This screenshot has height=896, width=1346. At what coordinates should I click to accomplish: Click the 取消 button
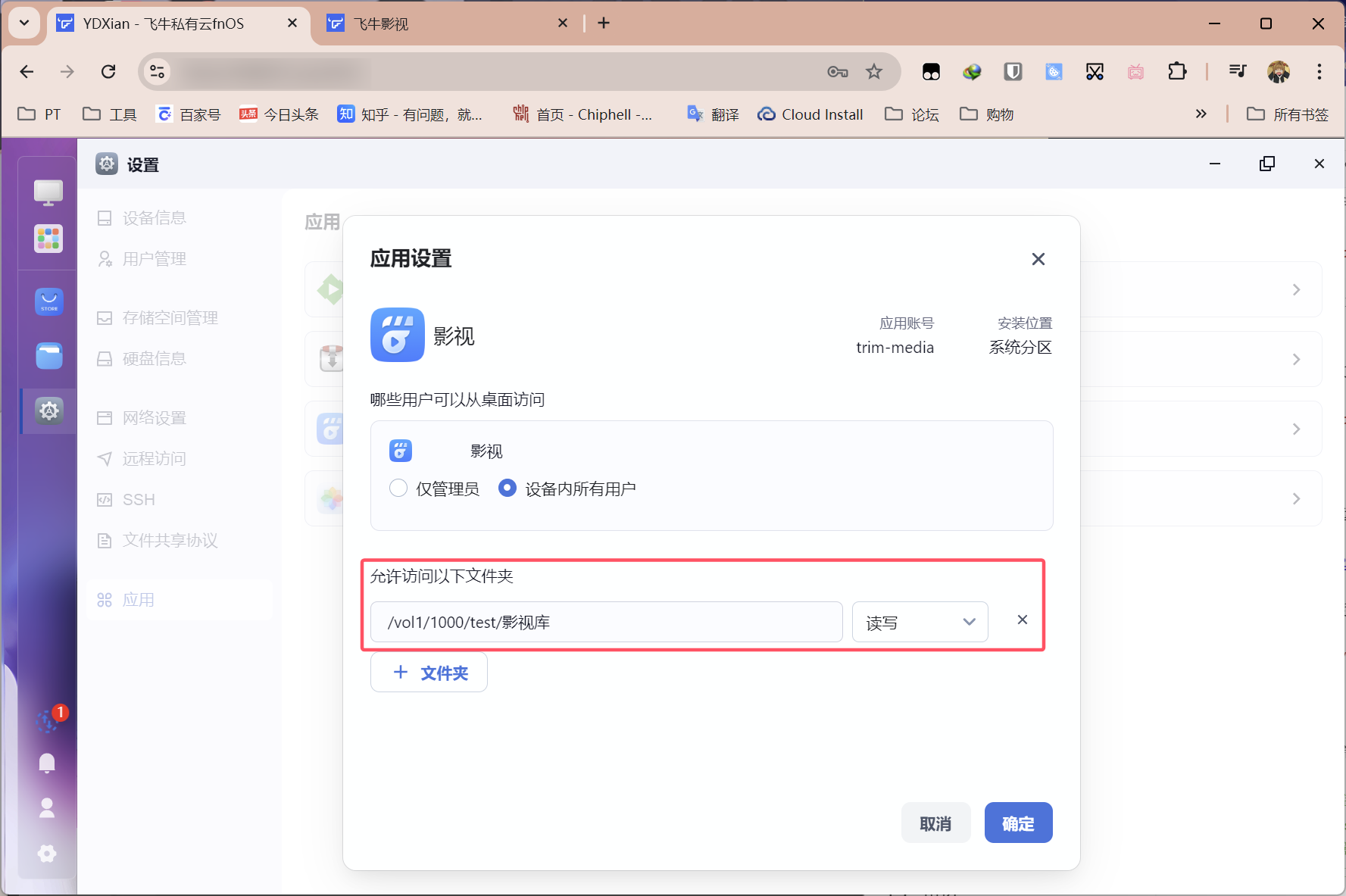pyautogui.click(x=935, y=823)
